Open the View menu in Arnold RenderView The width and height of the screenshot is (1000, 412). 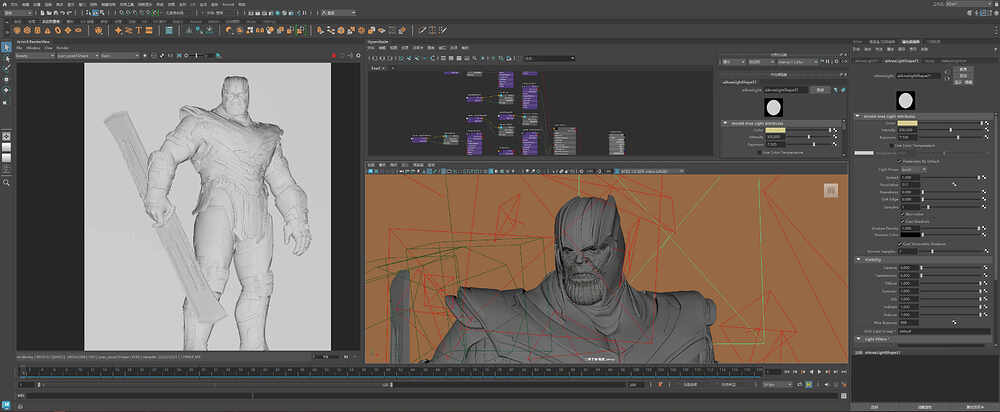pos(48,48)
